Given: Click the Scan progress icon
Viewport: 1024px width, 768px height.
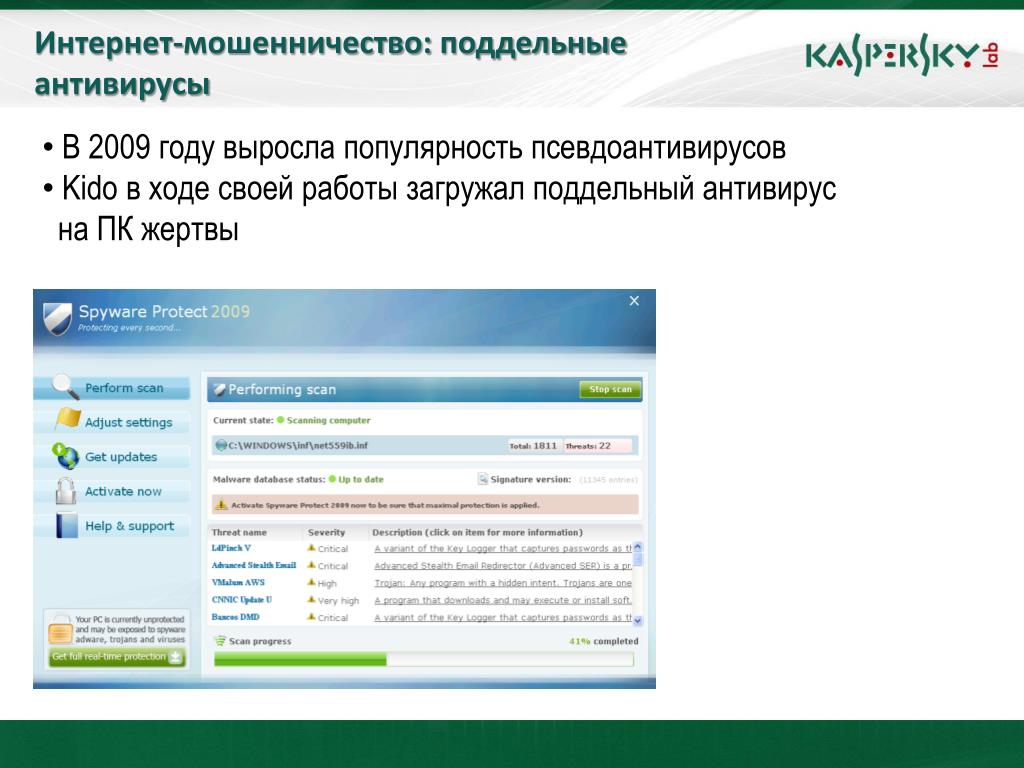Looking at the screenshot, I should point(220,641).
